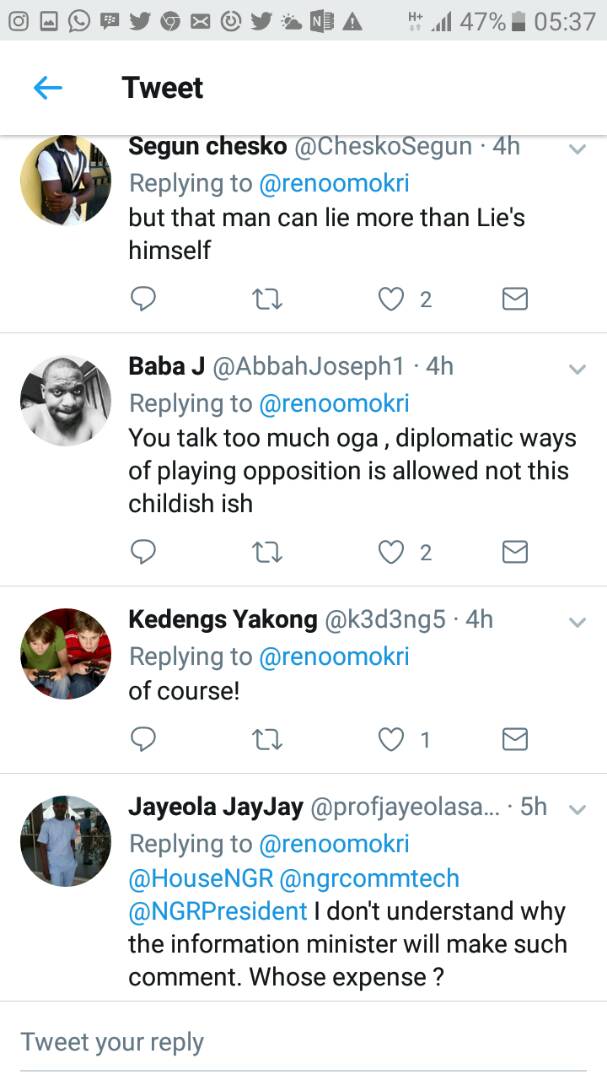Like Baba J's tweet

pyautogui.click(x=391, y=552)
